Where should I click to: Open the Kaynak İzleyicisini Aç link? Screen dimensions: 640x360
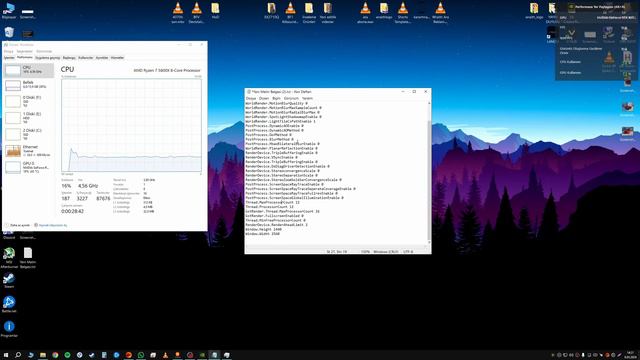[51, 225]
